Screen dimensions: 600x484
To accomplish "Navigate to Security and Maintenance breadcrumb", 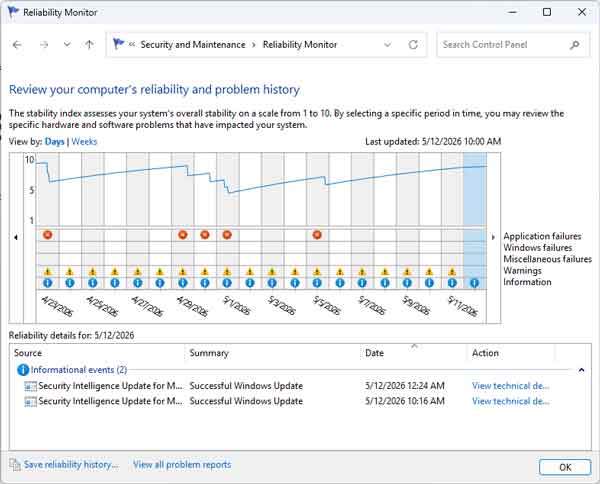I will (193, 45).
